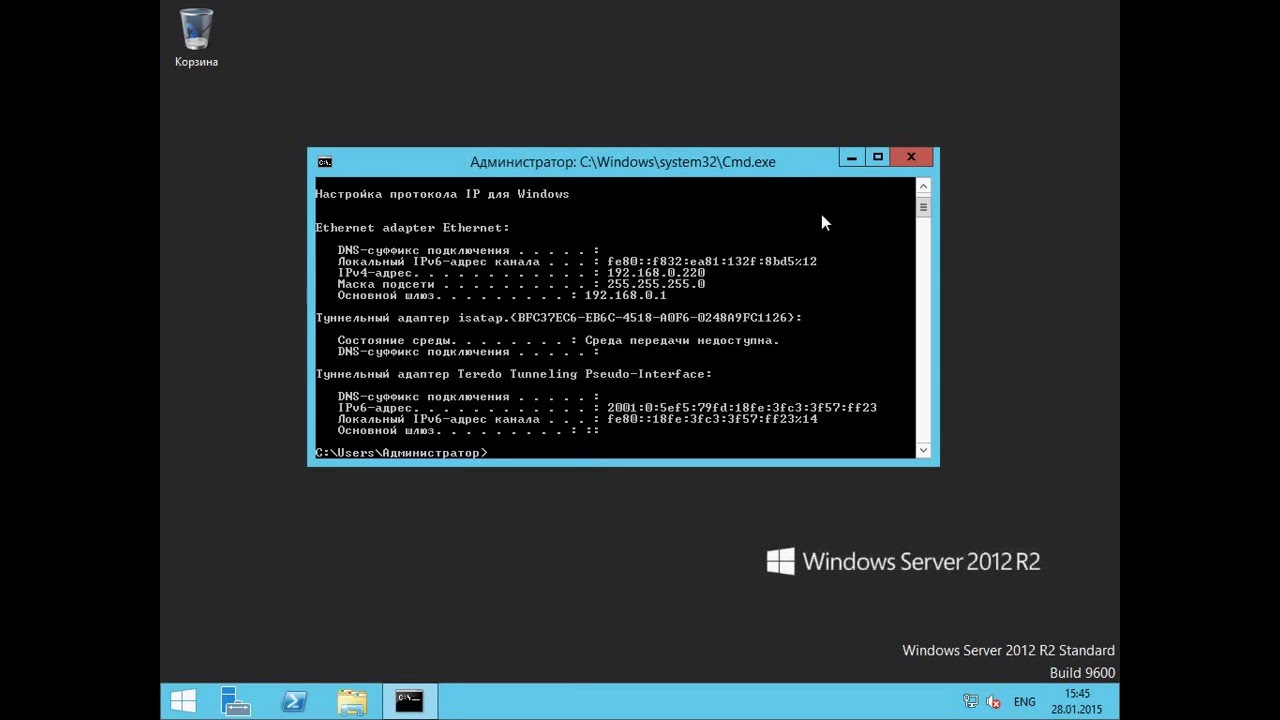Click the scroll up arrow in Cmd
This screenshot has width=1280, height=720.
point(923,187)
